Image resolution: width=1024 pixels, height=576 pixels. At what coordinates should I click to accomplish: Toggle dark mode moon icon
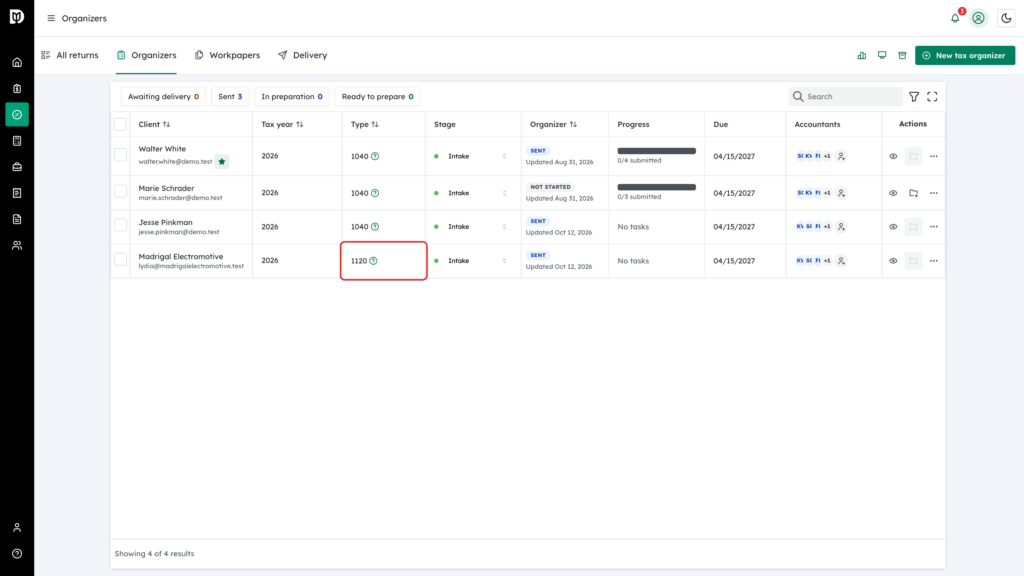(x=1006, y=18)
